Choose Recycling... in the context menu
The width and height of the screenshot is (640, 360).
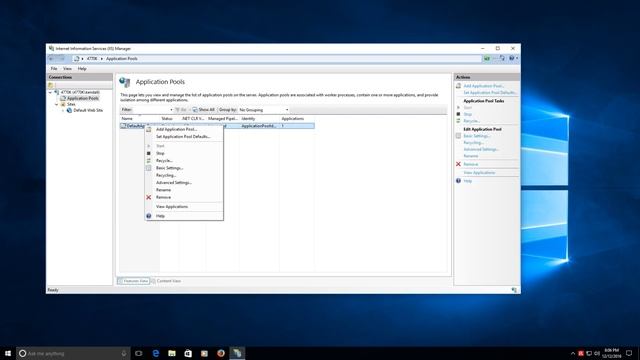coord(166,176)
